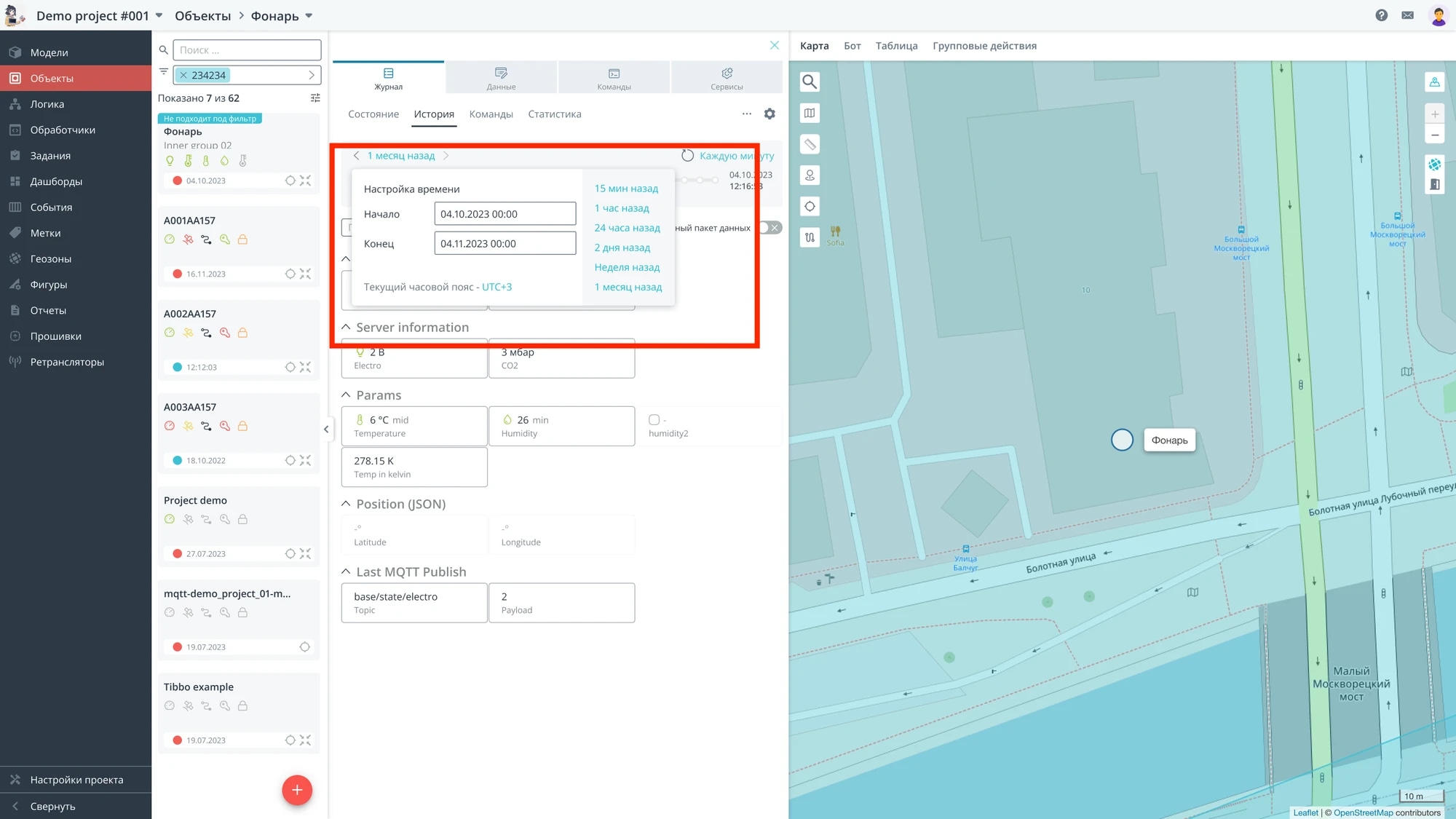Click the map search magnifier tool

810,82
